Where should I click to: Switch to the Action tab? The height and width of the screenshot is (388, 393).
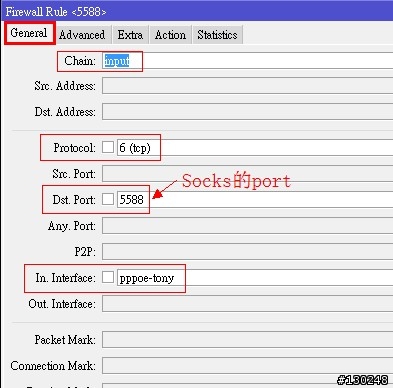tap(170, 35)
